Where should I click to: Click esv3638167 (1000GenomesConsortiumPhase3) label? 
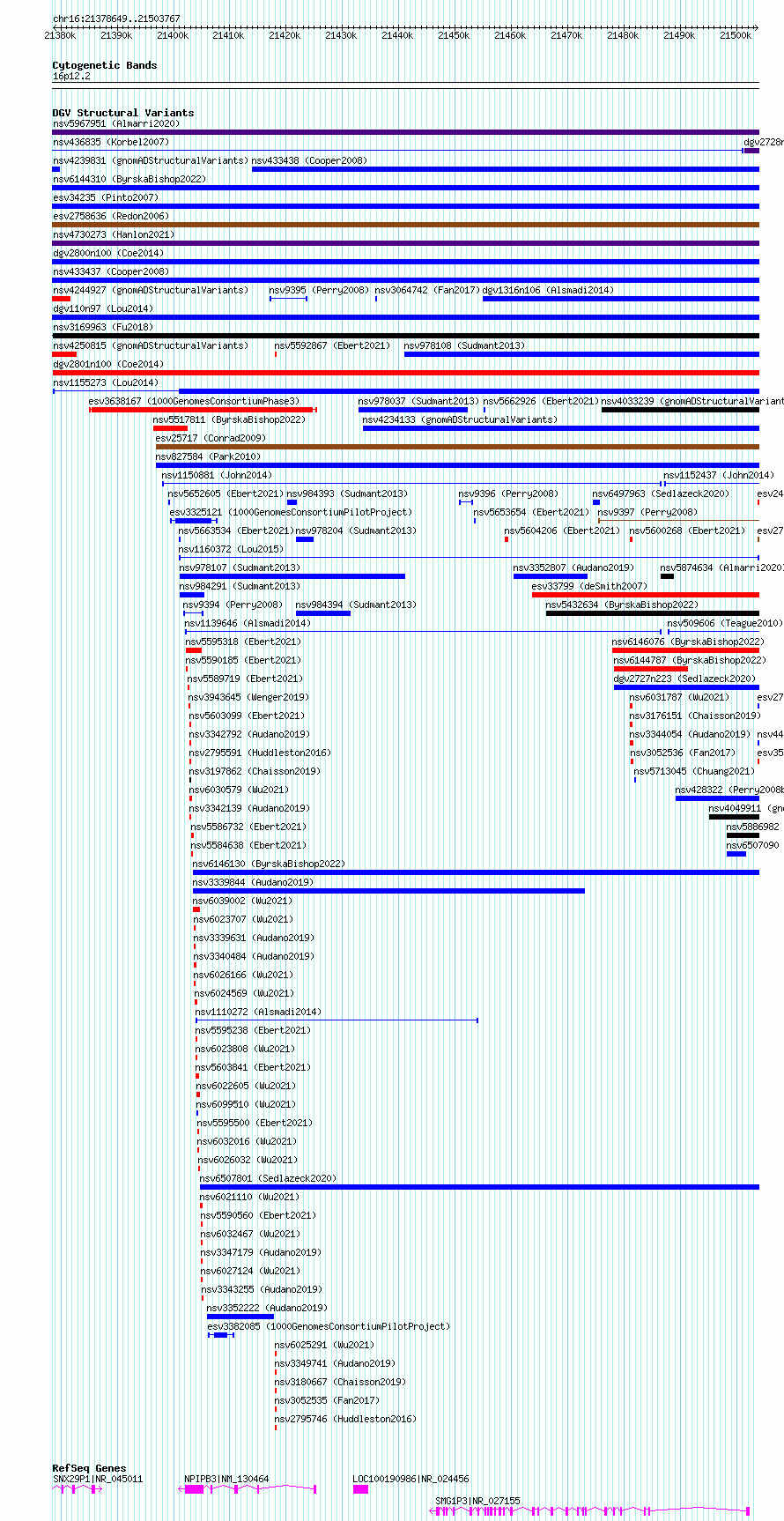click(x=194, y=401)
